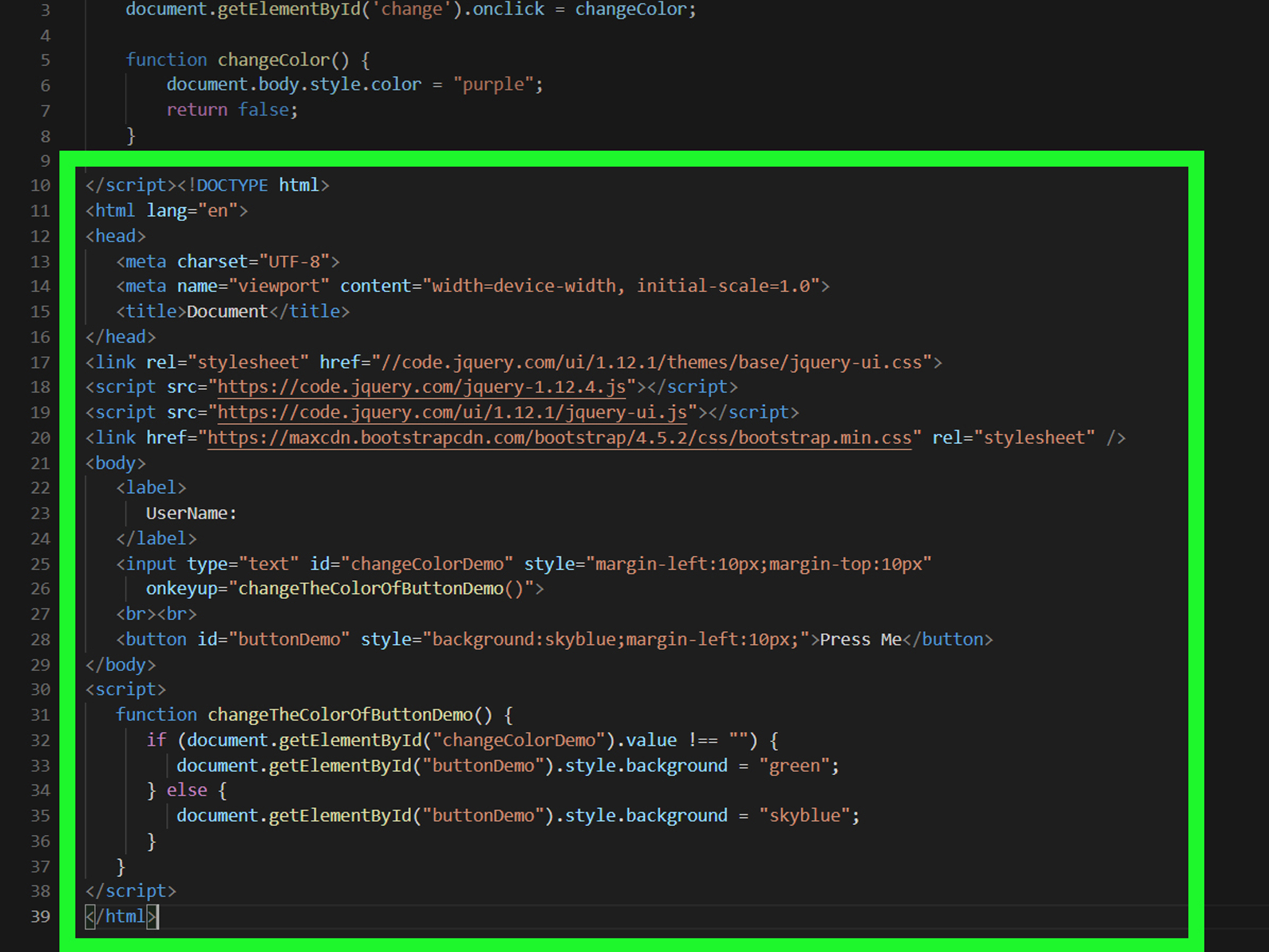
Task: Click the closing </html> tag
Action: pyautogui.click(x=121, y=916)
